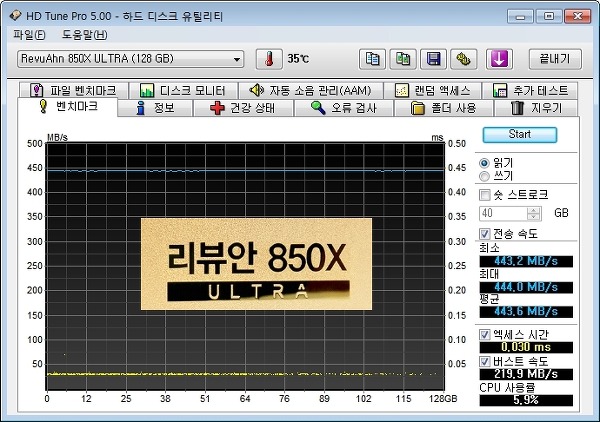
Task: Click the 219.9 MB/s burst rate value
Action: [x=526, y=374]
